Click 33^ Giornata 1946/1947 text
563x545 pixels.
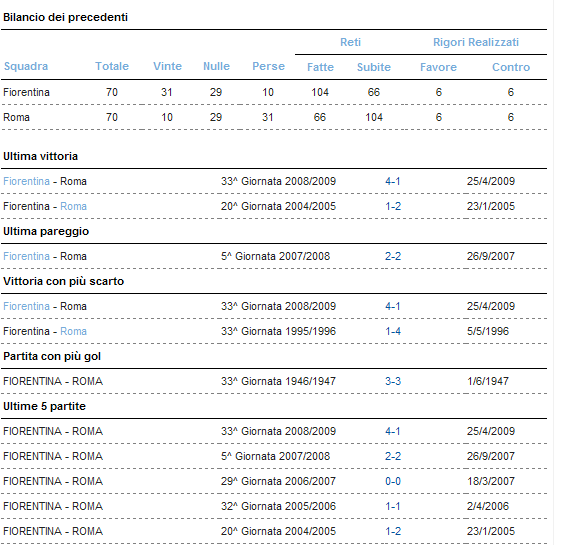278,381
